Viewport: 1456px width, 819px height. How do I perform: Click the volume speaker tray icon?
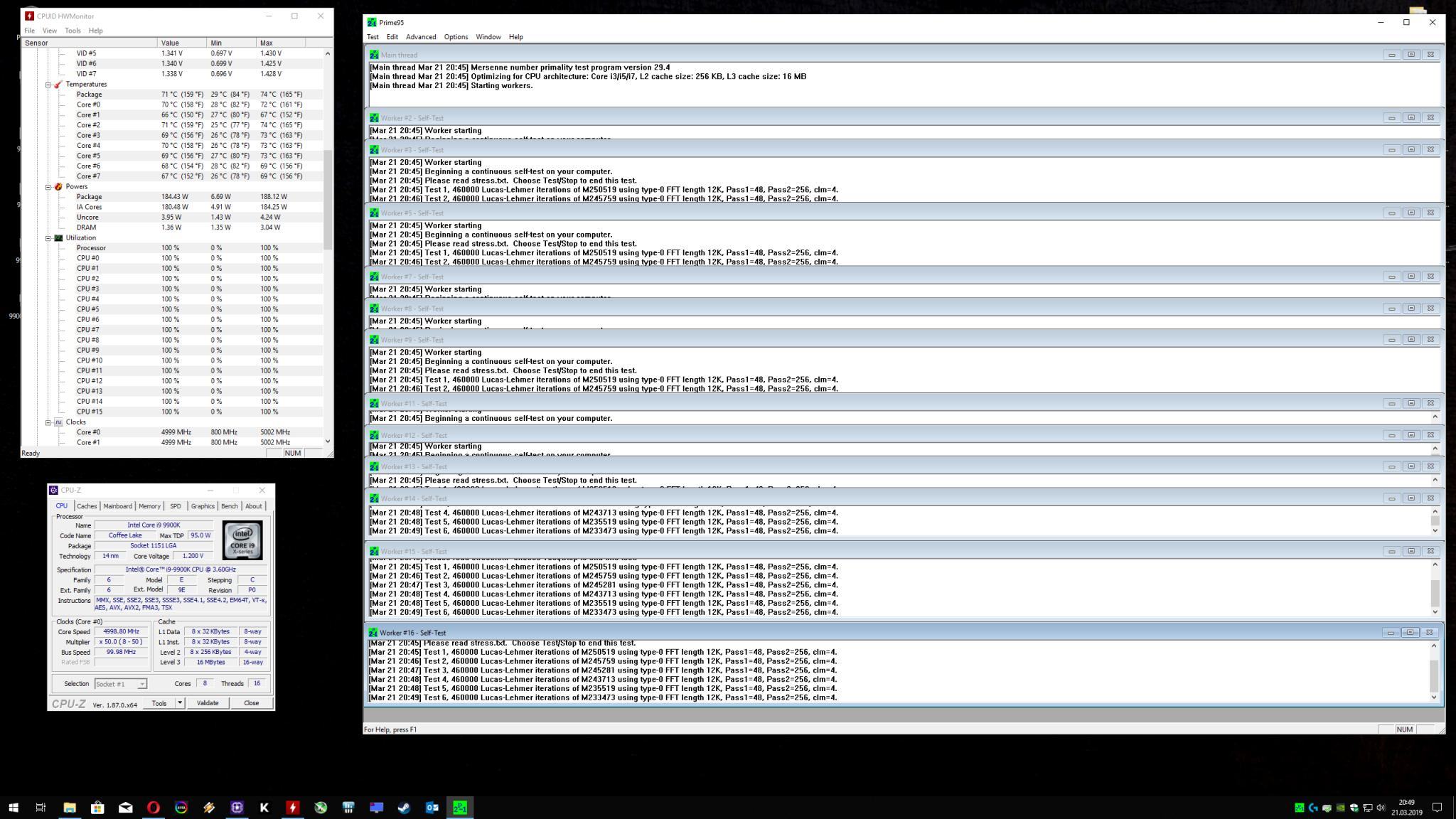coord(1381,808)
